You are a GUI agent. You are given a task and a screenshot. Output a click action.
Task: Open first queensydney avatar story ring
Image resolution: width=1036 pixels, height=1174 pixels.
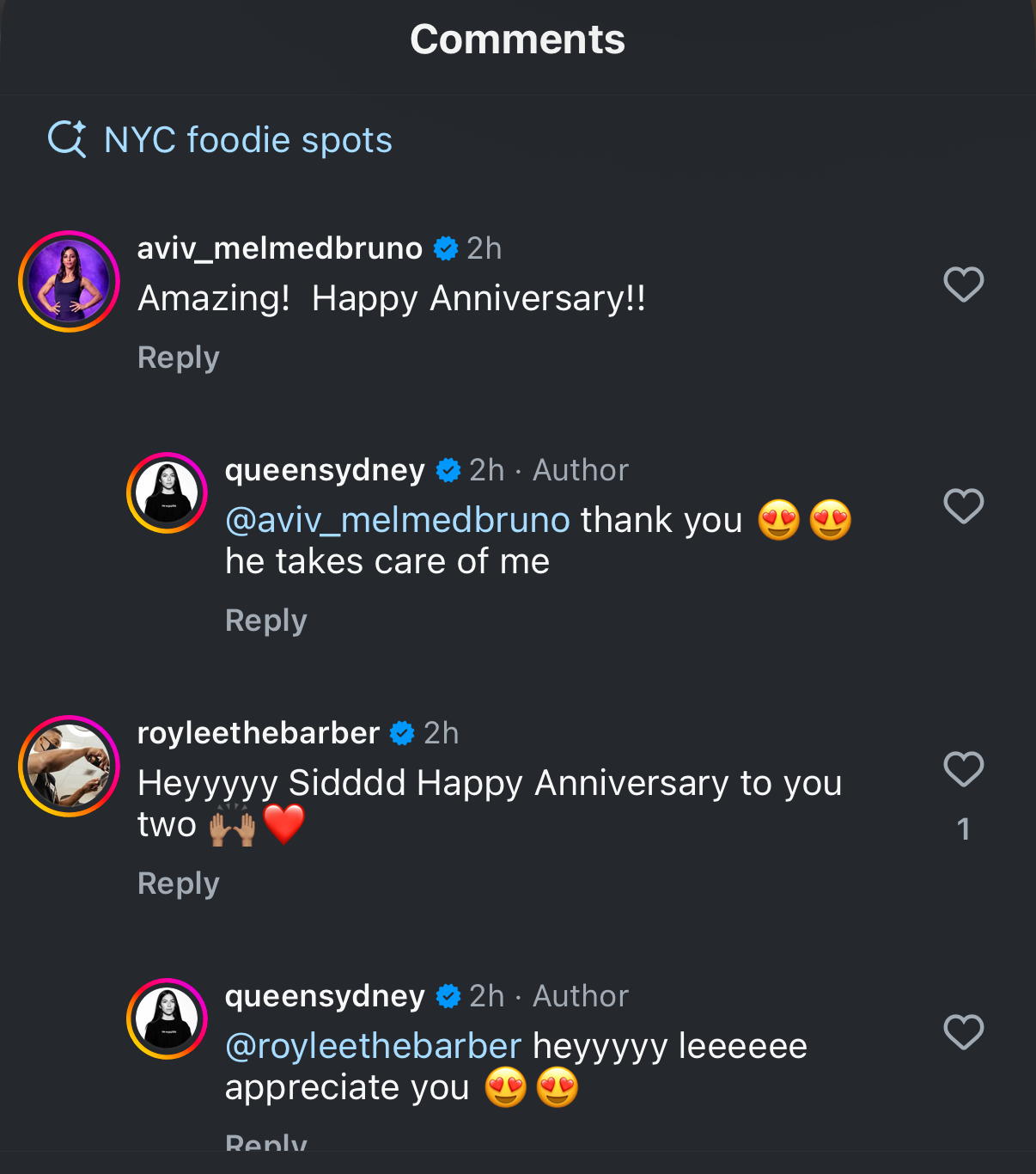(167, 492)
